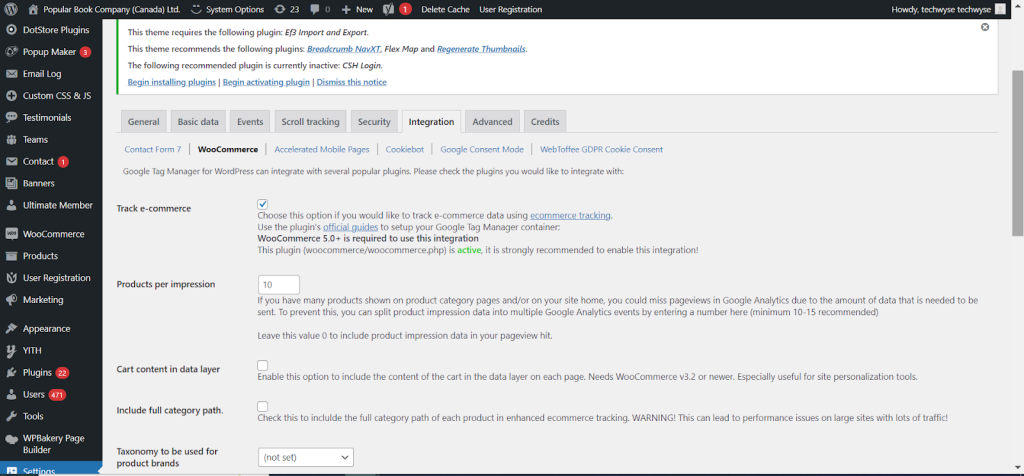The height and width of the screenshot is (476, 1024).
Task: Click the Products per impression number field
Action: 279,285
